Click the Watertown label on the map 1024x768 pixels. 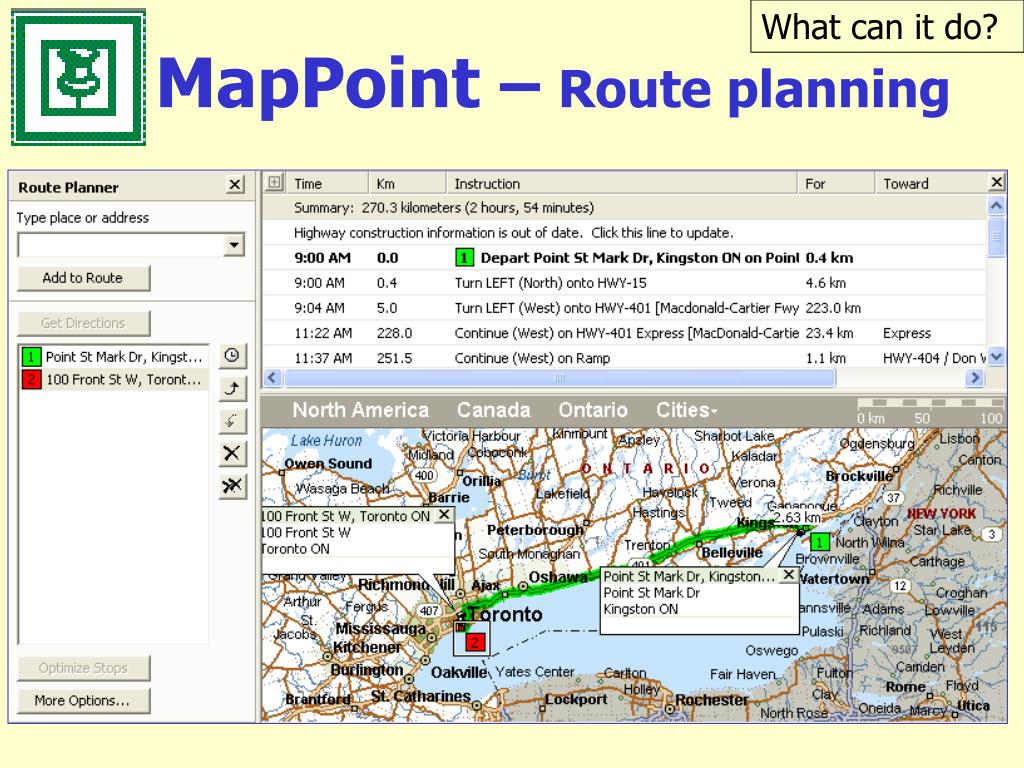coord(835,579)
